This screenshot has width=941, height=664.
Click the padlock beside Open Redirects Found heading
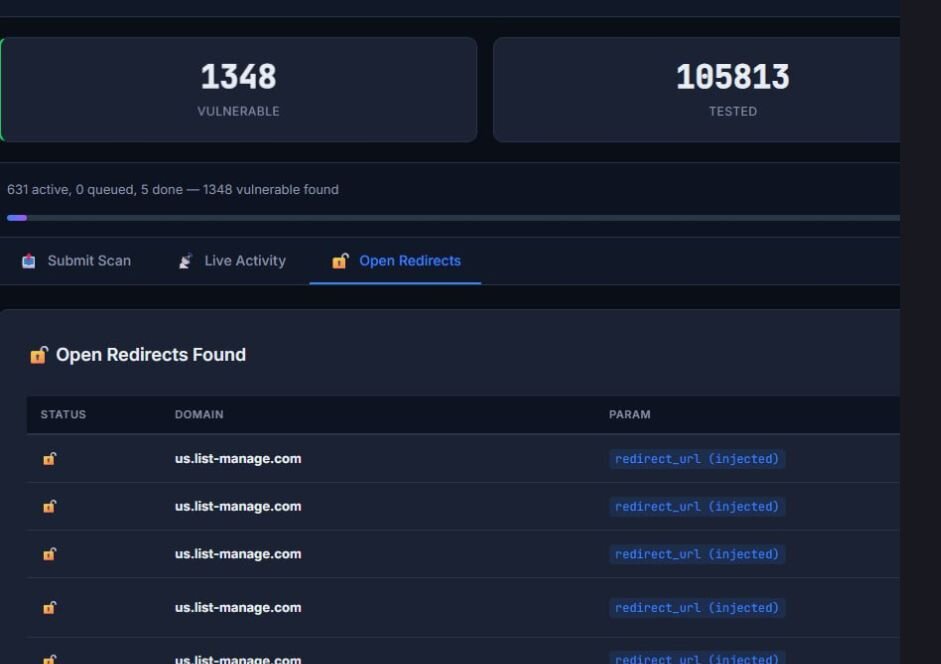pos(38,355)
